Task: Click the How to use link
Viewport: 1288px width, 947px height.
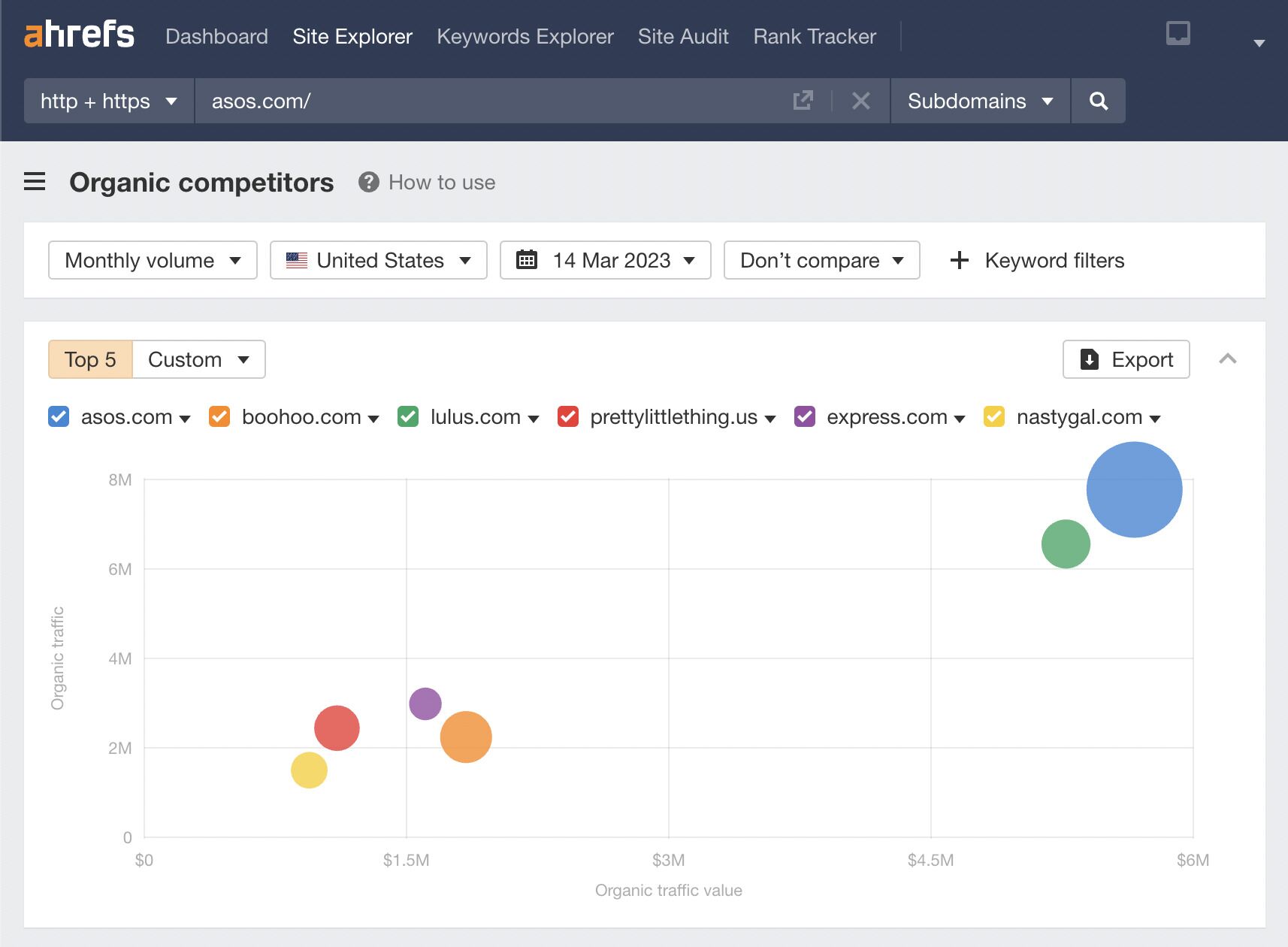Action: (441, 182)
